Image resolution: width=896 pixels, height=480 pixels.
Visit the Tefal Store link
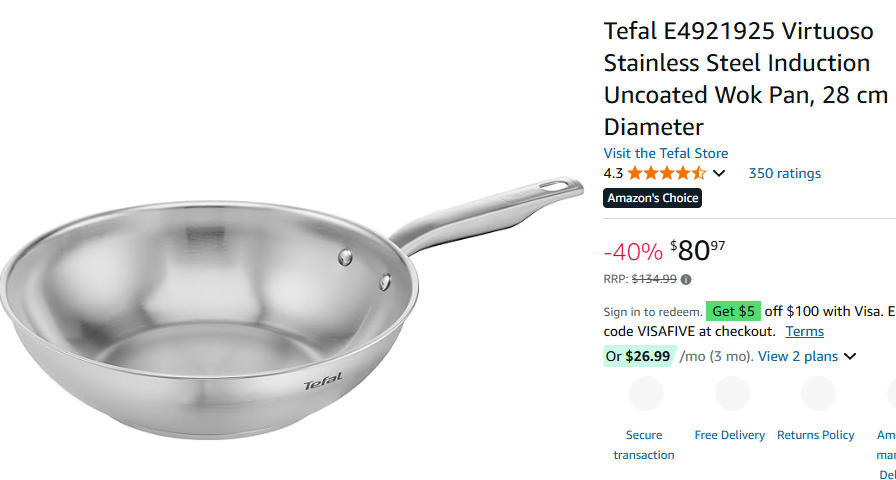pos(666,153)
